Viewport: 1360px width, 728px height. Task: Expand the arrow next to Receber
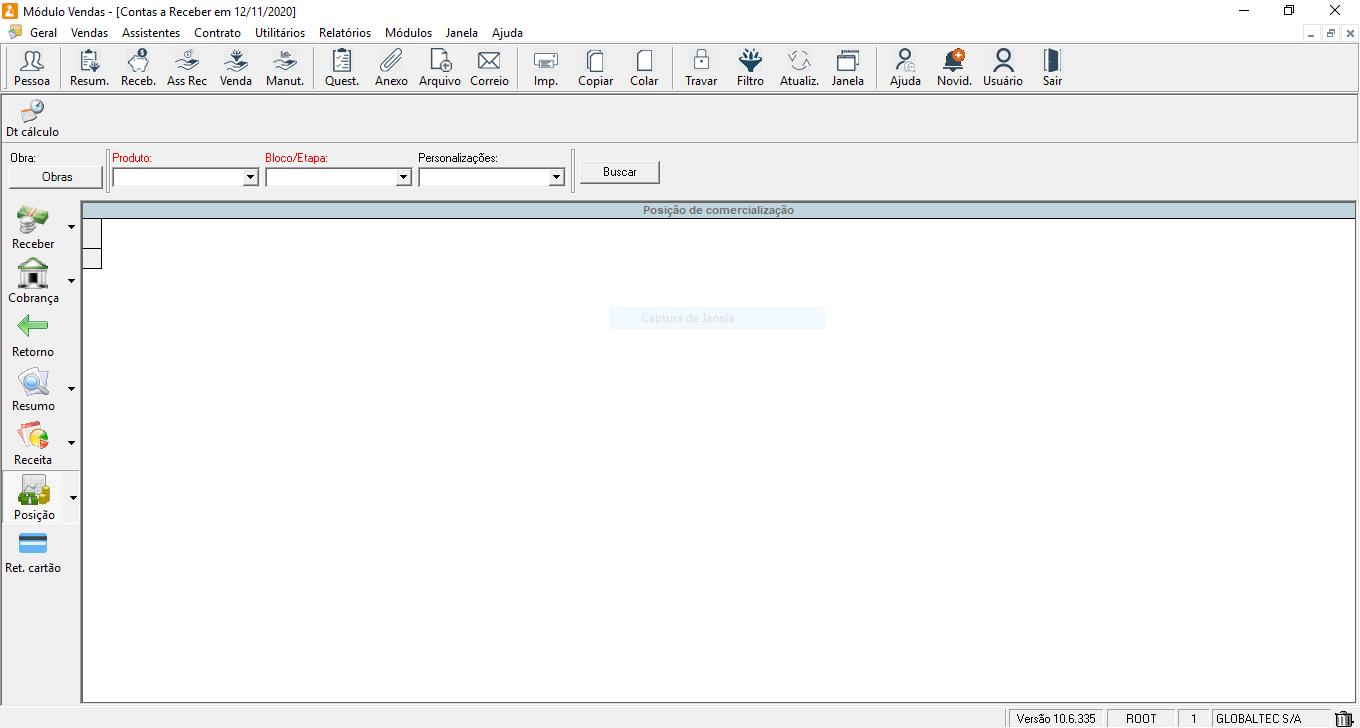[x=71, y=227]
